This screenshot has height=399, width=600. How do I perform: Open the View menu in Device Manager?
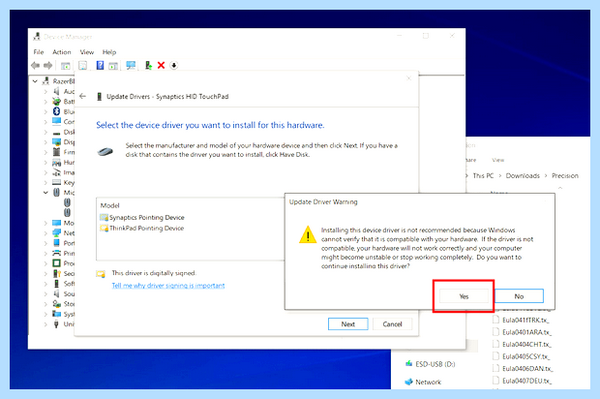coord(87,52)
